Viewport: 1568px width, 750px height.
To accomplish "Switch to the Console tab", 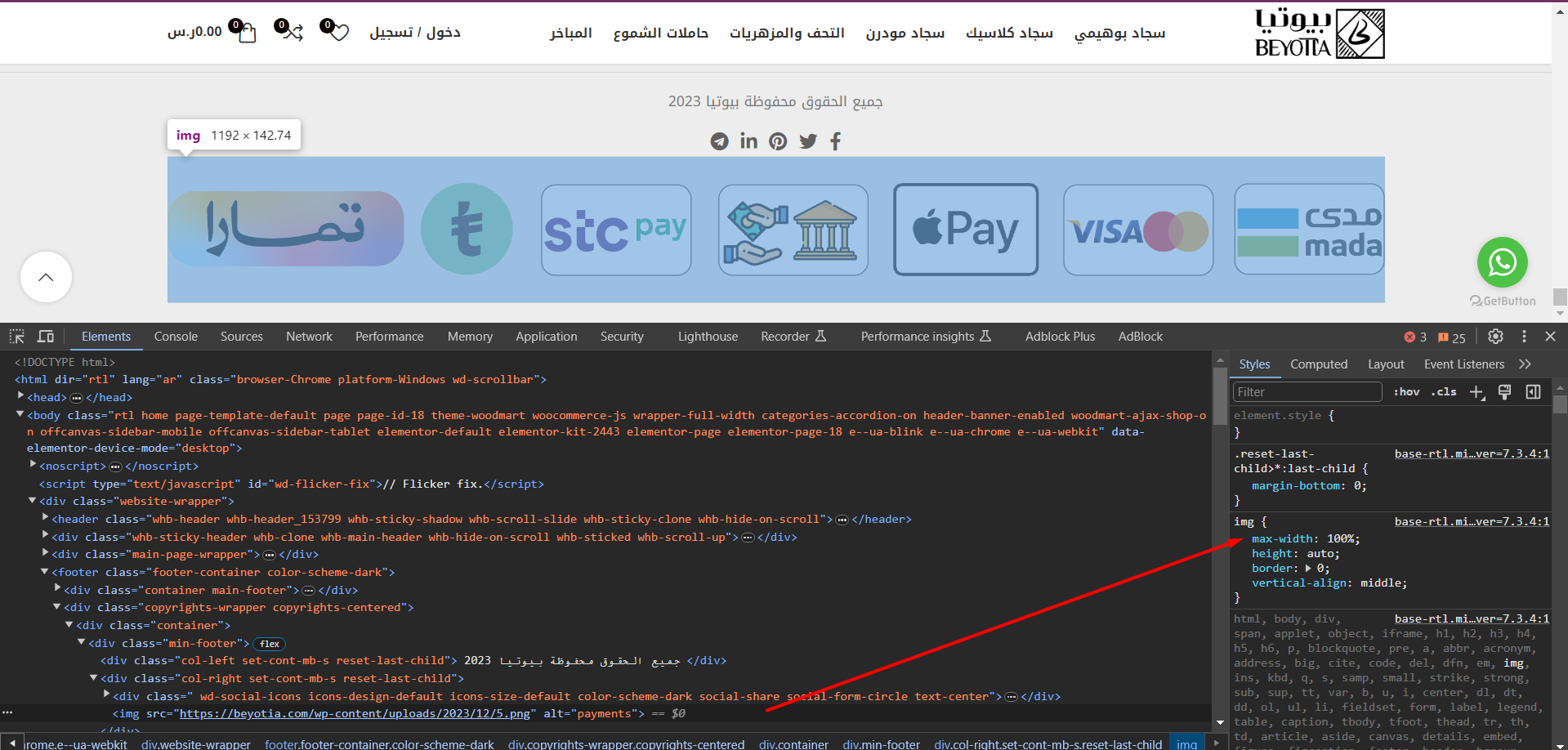I will click(x=176, y=337).
